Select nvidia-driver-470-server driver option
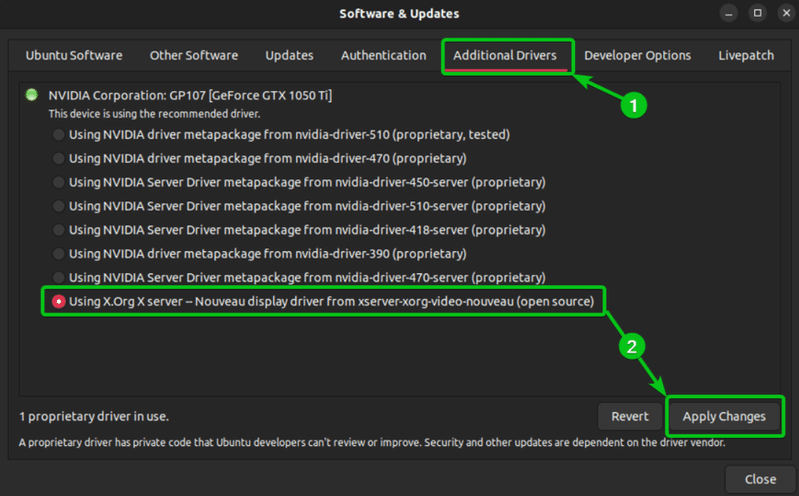799x496 pixels. (x=60, y=277)
